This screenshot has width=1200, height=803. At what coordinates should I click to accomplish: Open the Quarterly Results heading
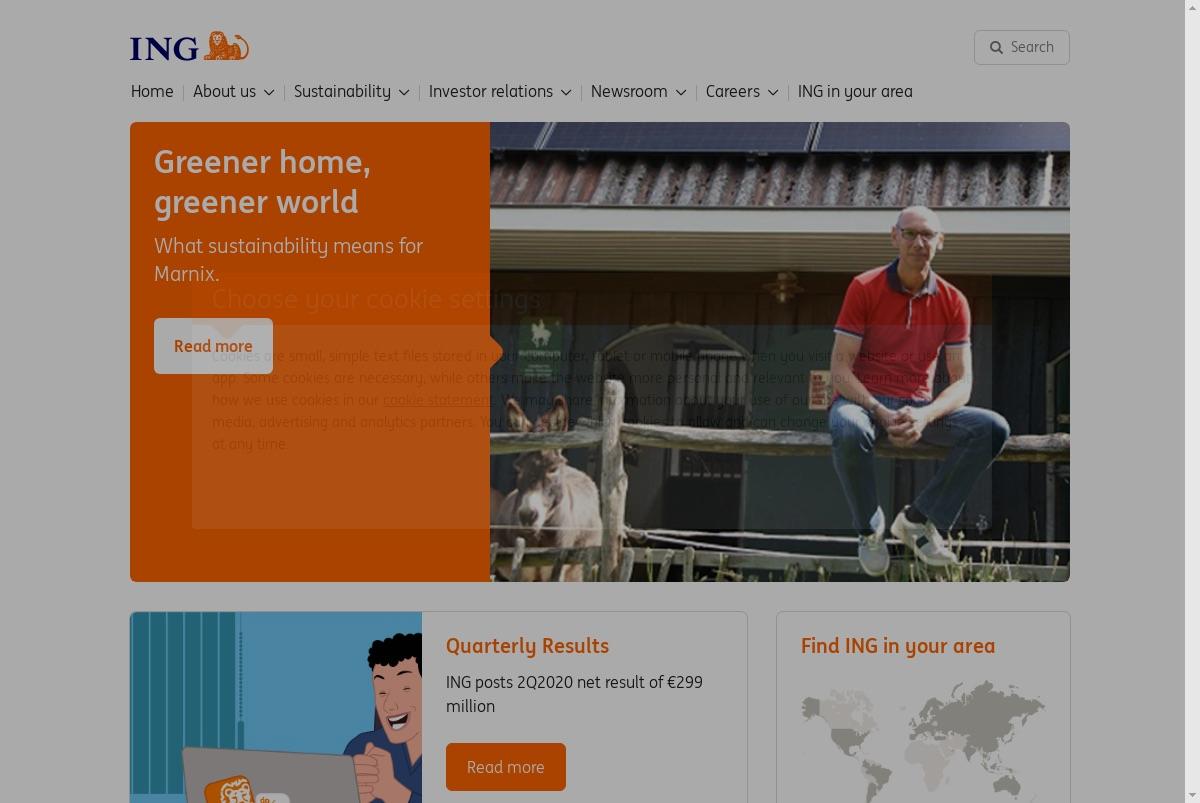click(x=527, y=646)
